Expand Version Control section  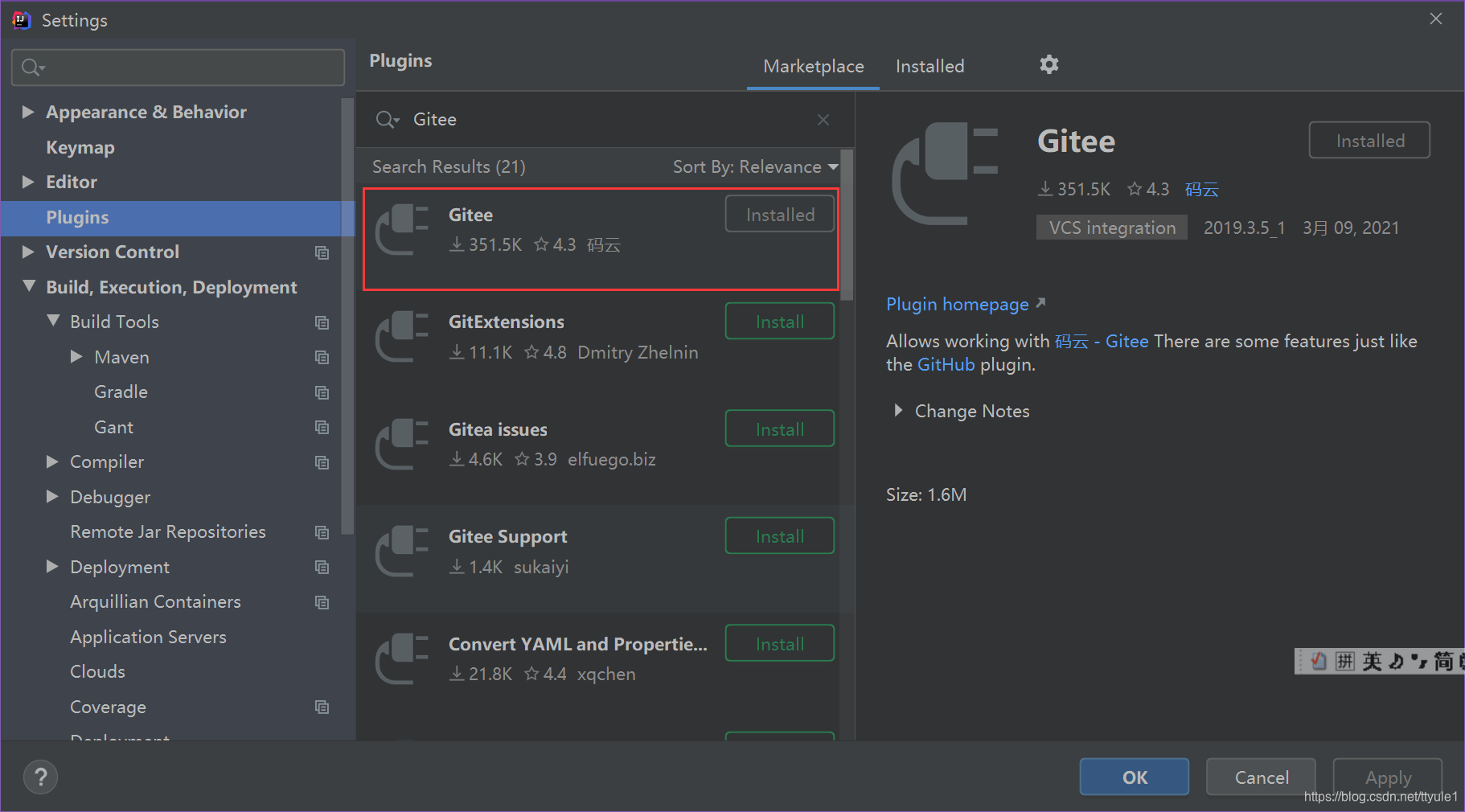coord(28,252)
